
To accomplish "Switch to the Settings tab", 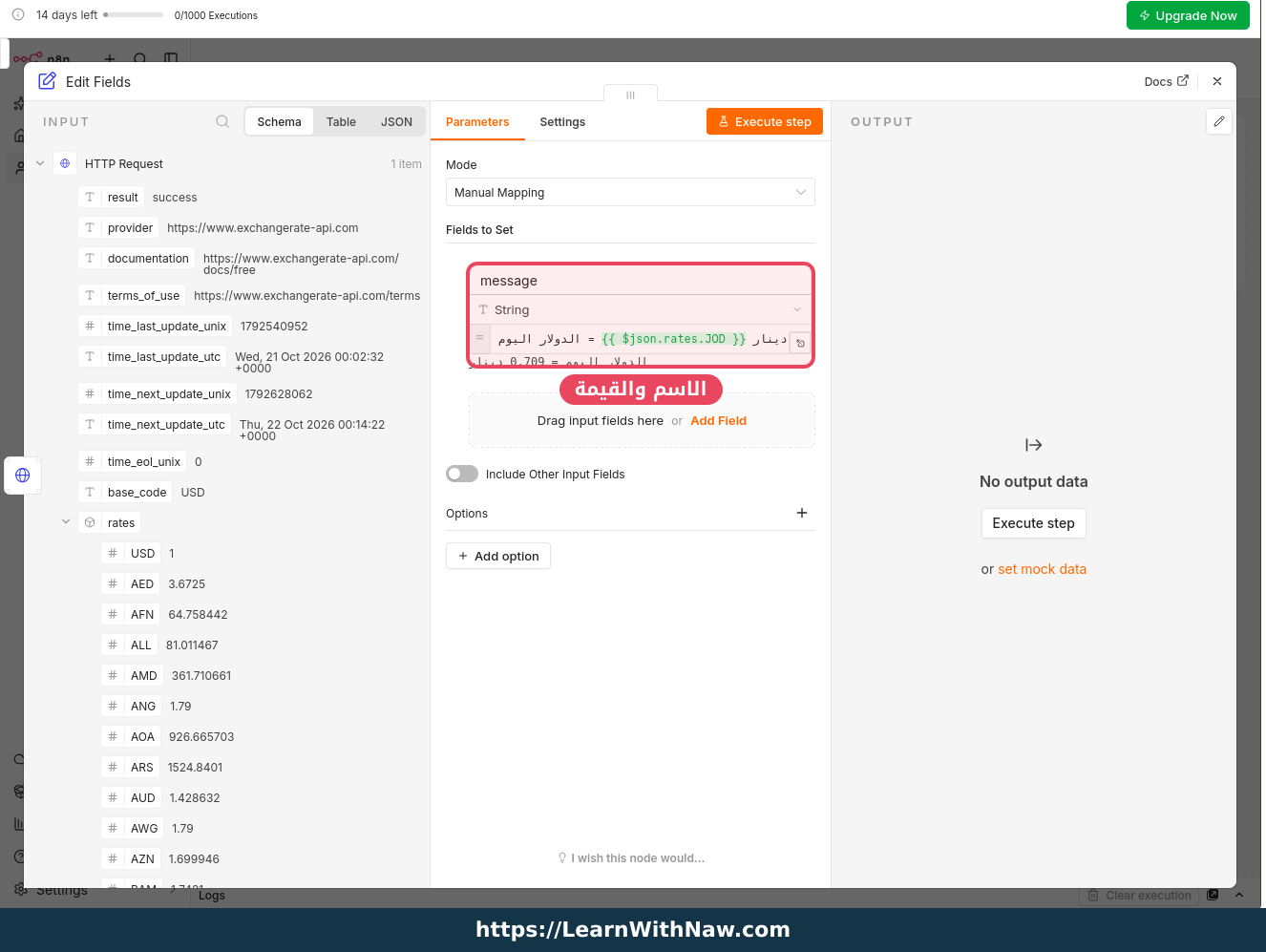I will 562,121.
